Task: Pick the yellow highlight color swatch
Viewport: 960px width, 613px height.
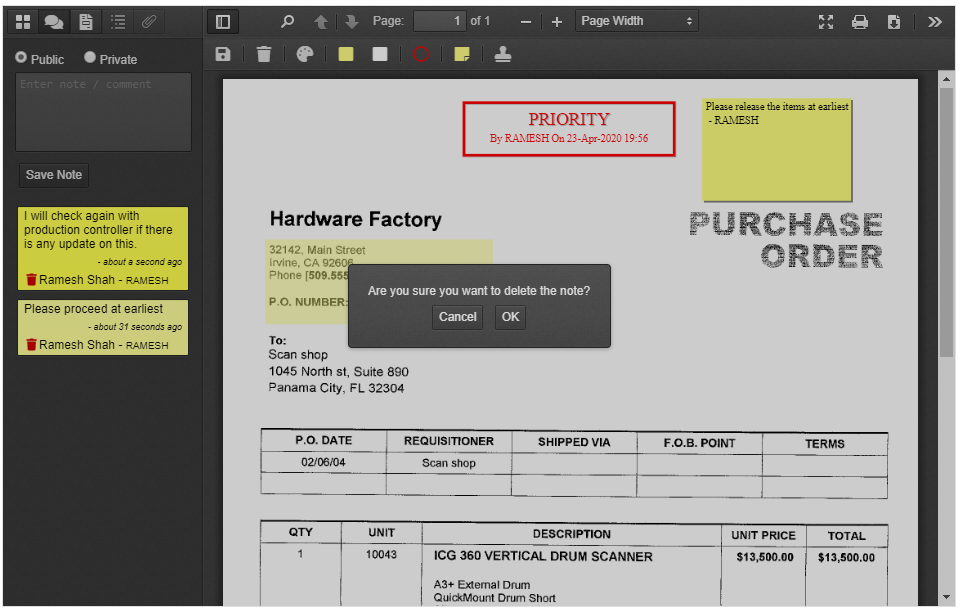Action: (x=346, y=55)
